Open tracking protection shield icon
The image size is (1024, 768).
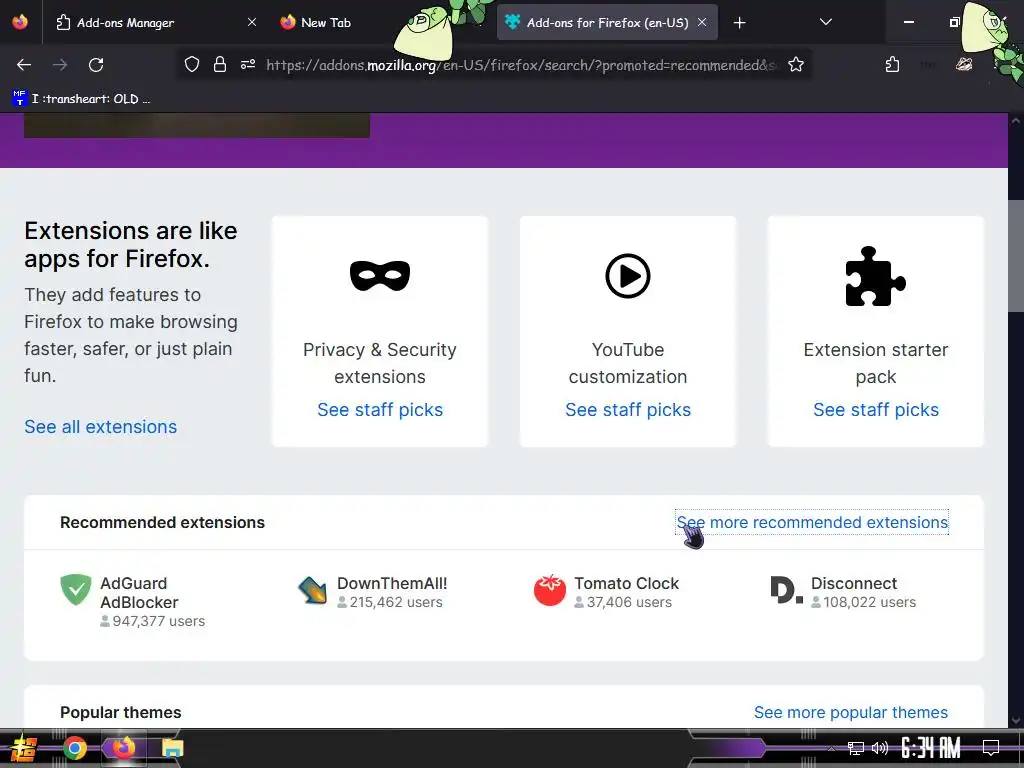(x=191, y=64)
